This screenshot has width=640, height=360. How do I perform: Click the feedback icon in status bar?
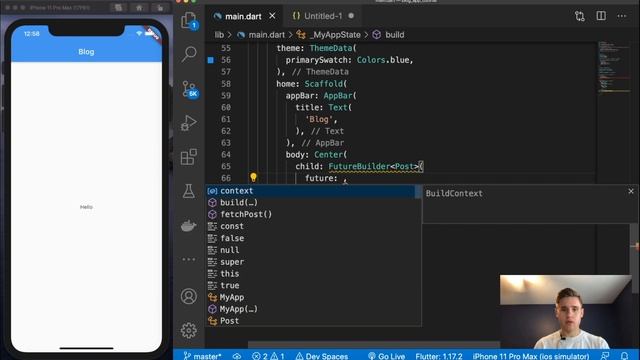(x=605, y=356)
